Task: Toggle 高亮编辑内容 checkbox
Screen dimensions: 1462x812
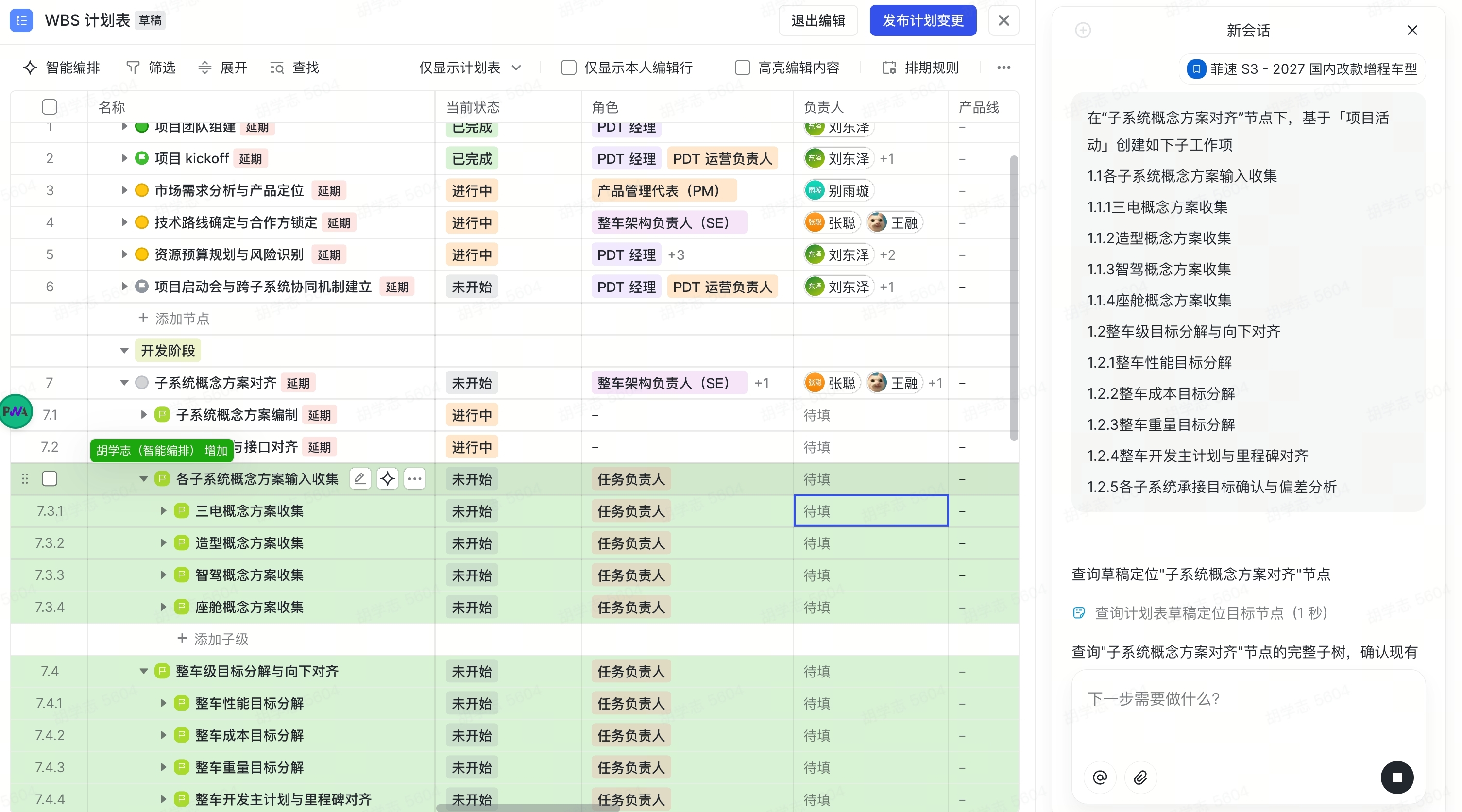Action: (x=742, y=68)
